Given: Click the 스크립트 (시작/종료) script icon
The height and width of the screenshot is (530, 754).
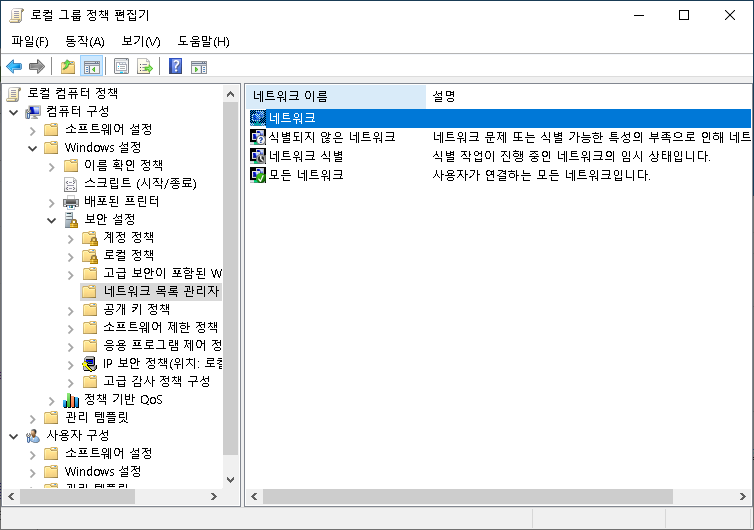Looking at the screenshot, I should click(x=71, y=184).
